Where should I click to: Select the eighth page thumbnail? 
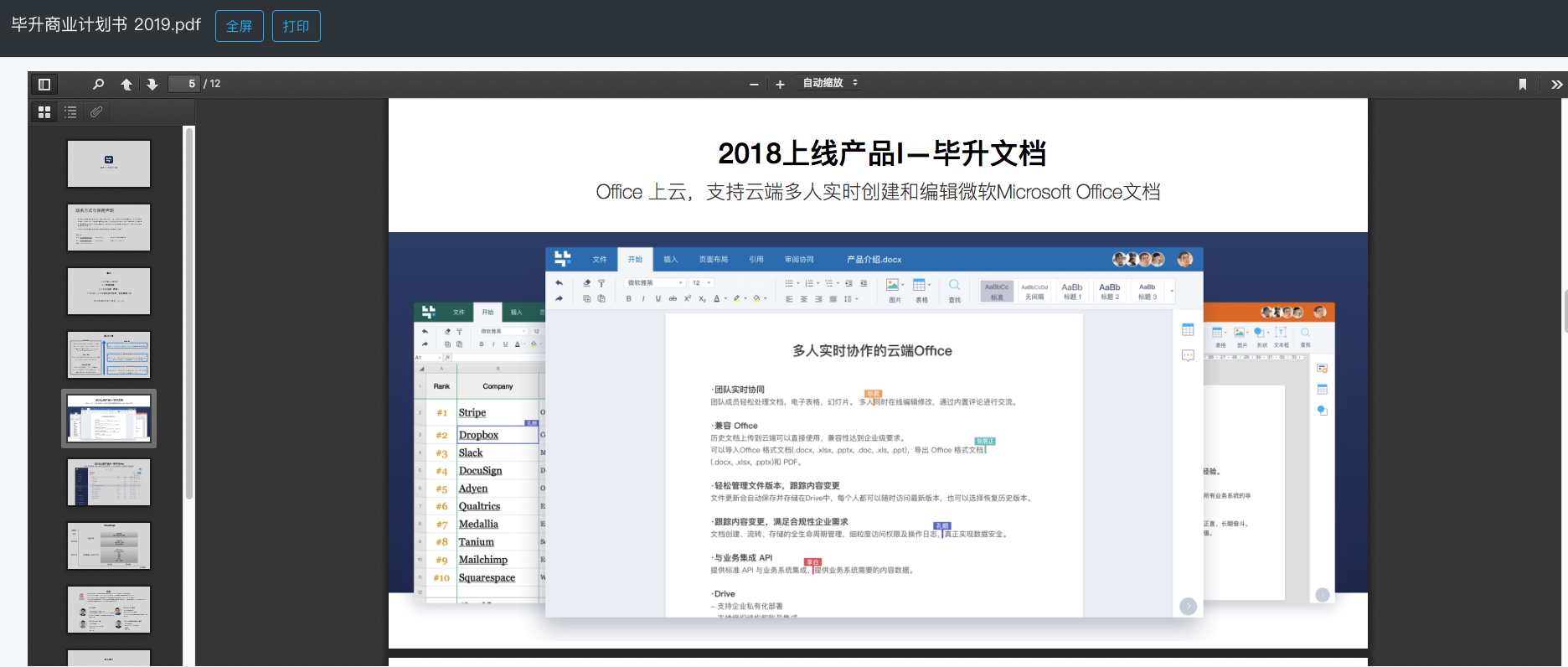pos(109,609)
